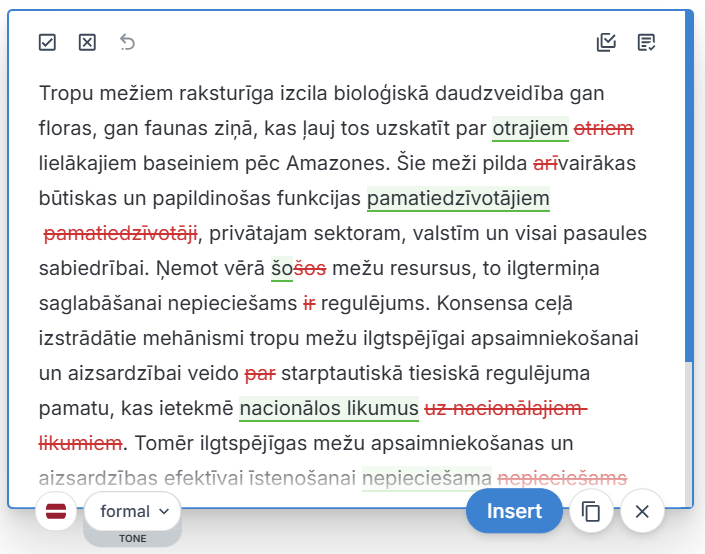Click the reject all changes X icon
Viewport: 705px width, 554px height.
tap(87, 42)
